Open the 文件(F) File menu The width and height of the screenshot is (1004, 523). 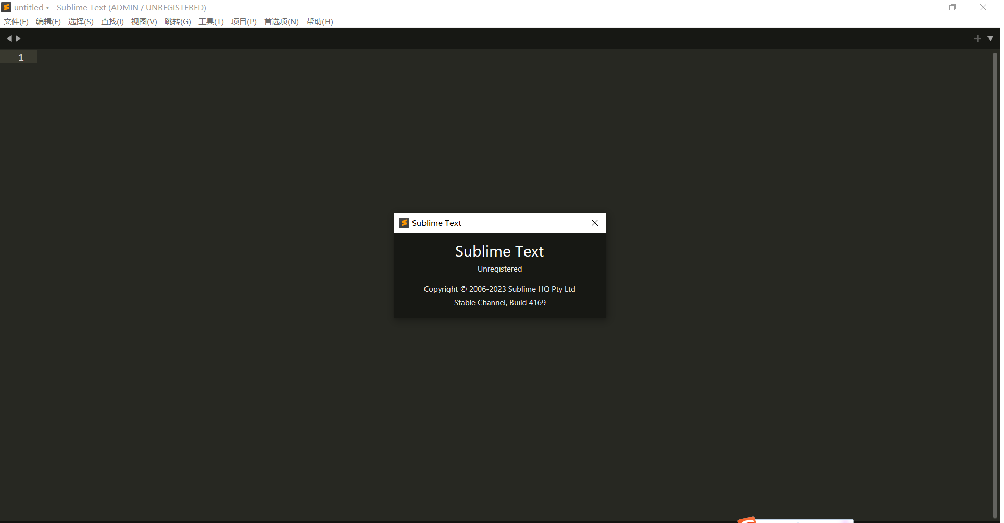pyautogui.click(x=16, y=21)
